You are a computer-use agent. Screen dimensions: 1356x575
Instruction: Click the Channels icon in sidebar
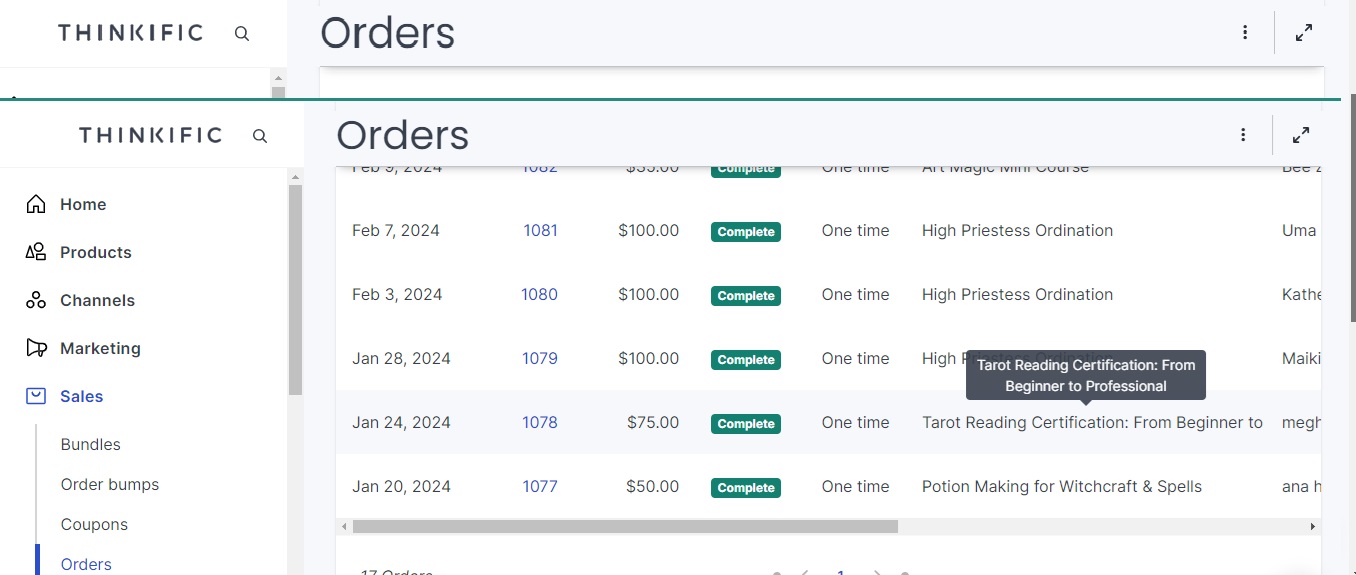(36, 300)
